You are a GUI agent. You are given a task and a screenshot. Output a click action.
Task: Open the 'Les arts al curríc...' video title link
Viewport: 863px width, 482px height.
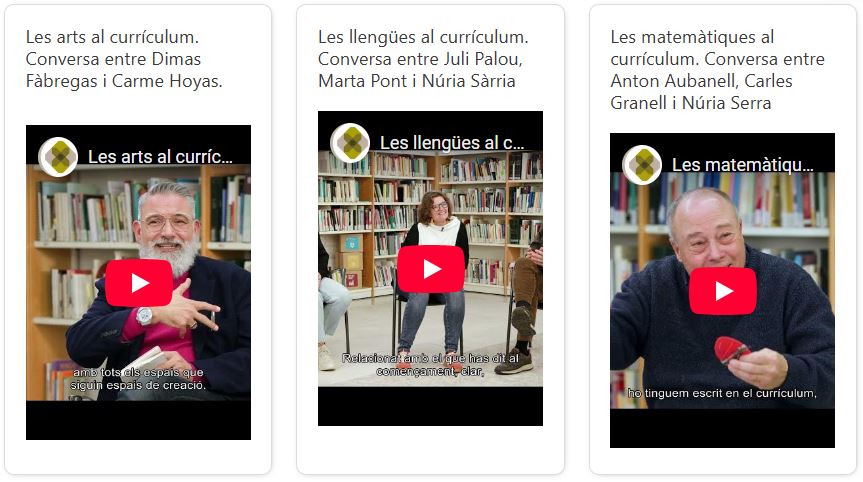(160, 157)
